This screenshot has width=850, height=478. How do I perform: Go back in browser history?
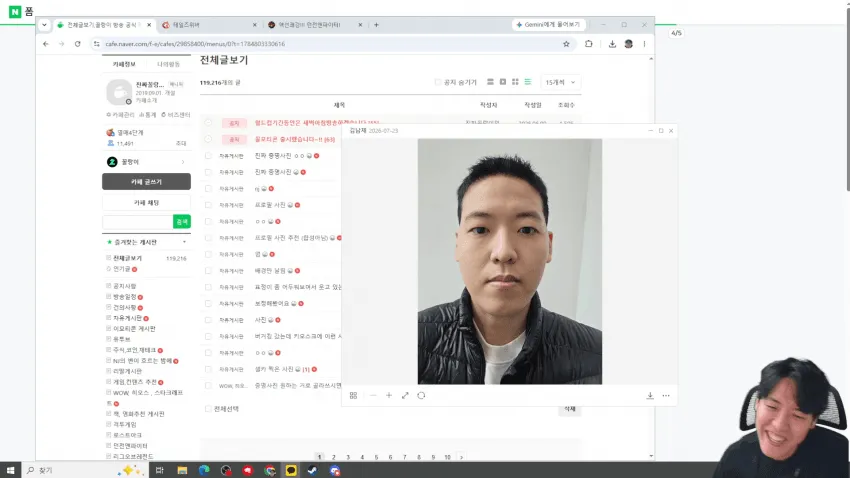(x=46, y=44)
